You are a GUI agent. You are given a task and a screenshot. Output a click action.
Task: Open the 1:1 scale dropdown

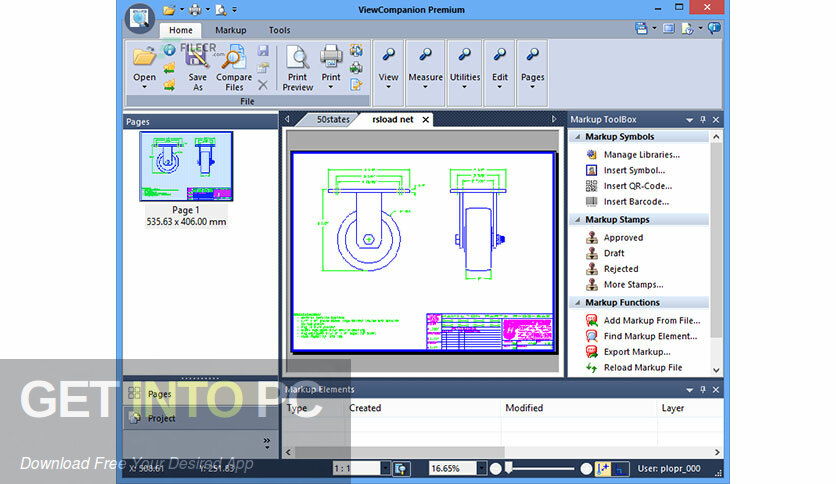click(x=385, y=469)
